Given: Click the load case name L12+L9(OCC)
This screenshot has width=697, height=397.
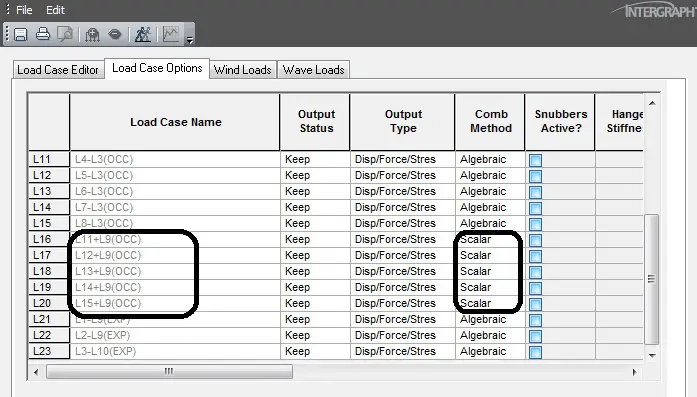Looking at the screenshot, I should 108,255.
